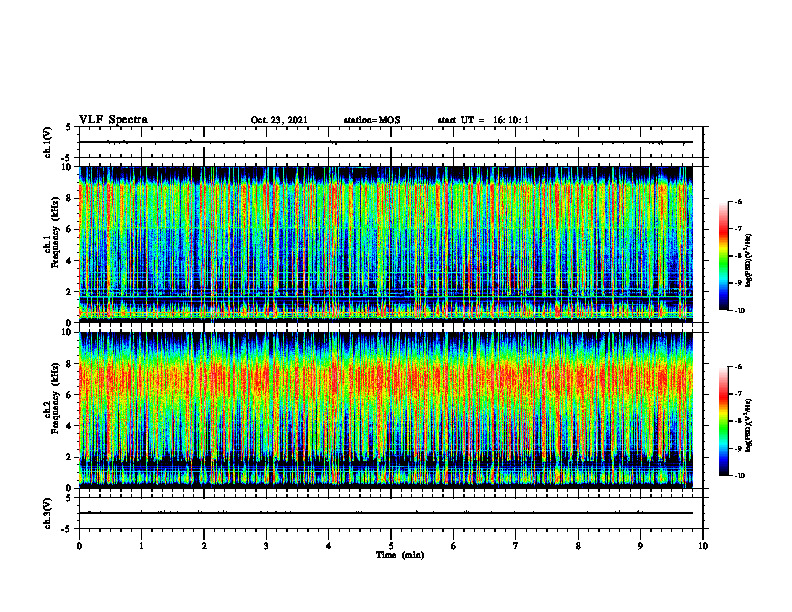Click inside the ch.1 spectrogram panel

coord(385,244)
